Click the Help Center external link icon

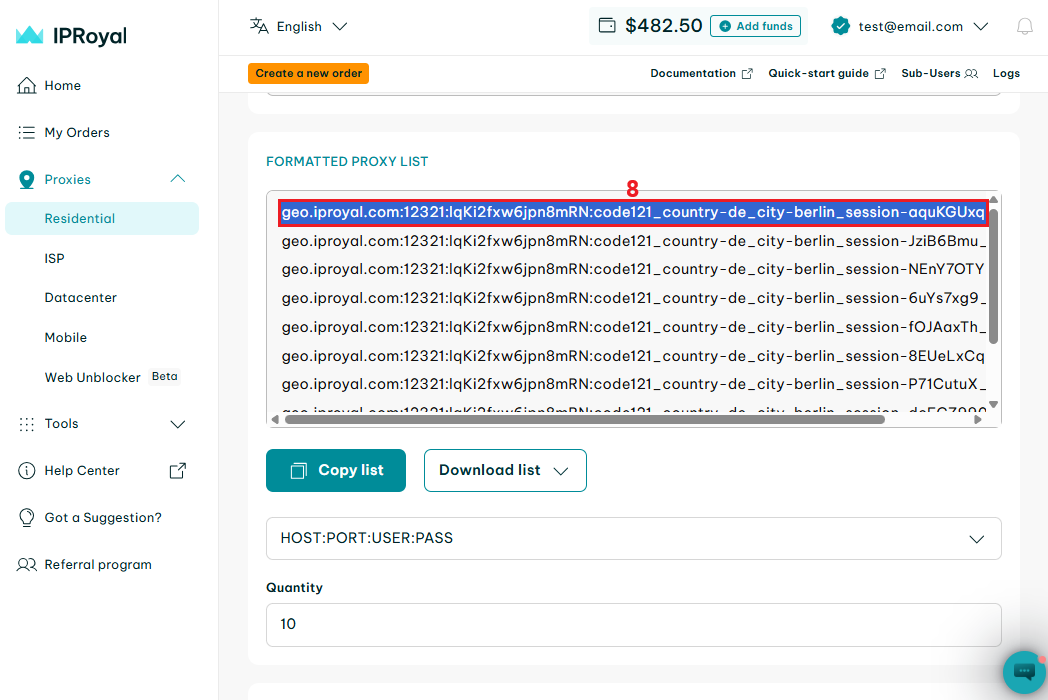pyautogui.click(x=178, y=471)
